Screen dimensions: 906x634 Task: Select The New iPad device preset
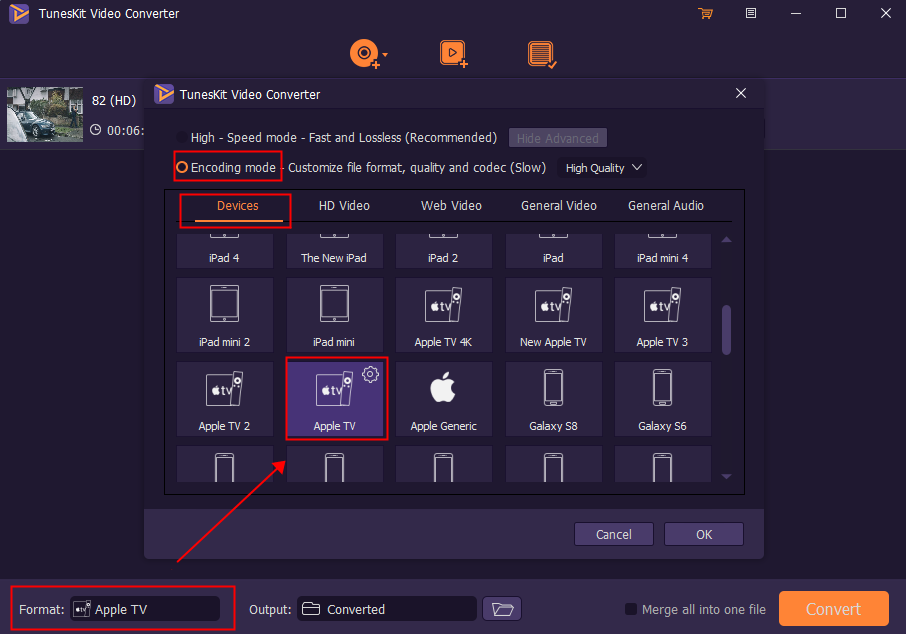point(334,251)
